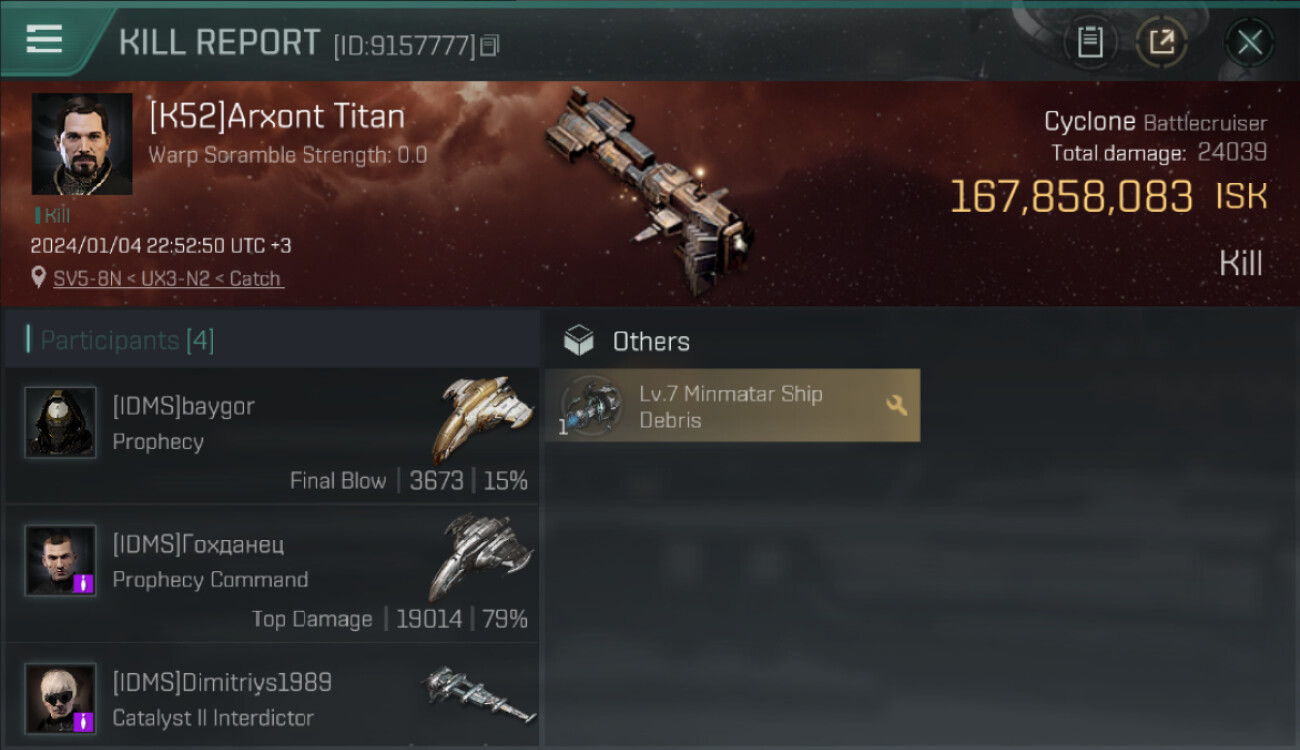The height and width of the screenshot is (750, 1300).
Task: Open the clipboard report icon
Action: pyautogui.click(x=1090, y=42)
